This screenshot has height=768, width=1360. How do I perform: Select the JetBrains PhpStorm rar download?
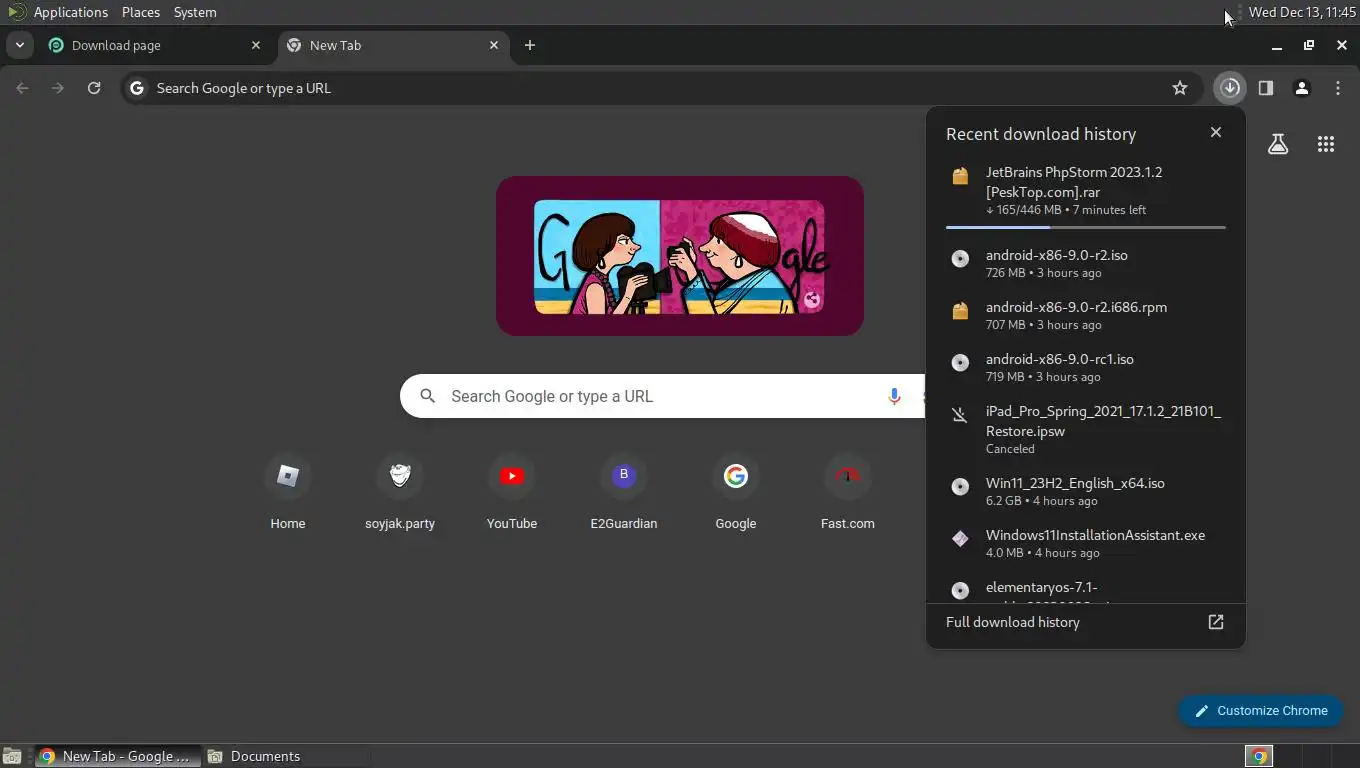(x=1086, y=190)
